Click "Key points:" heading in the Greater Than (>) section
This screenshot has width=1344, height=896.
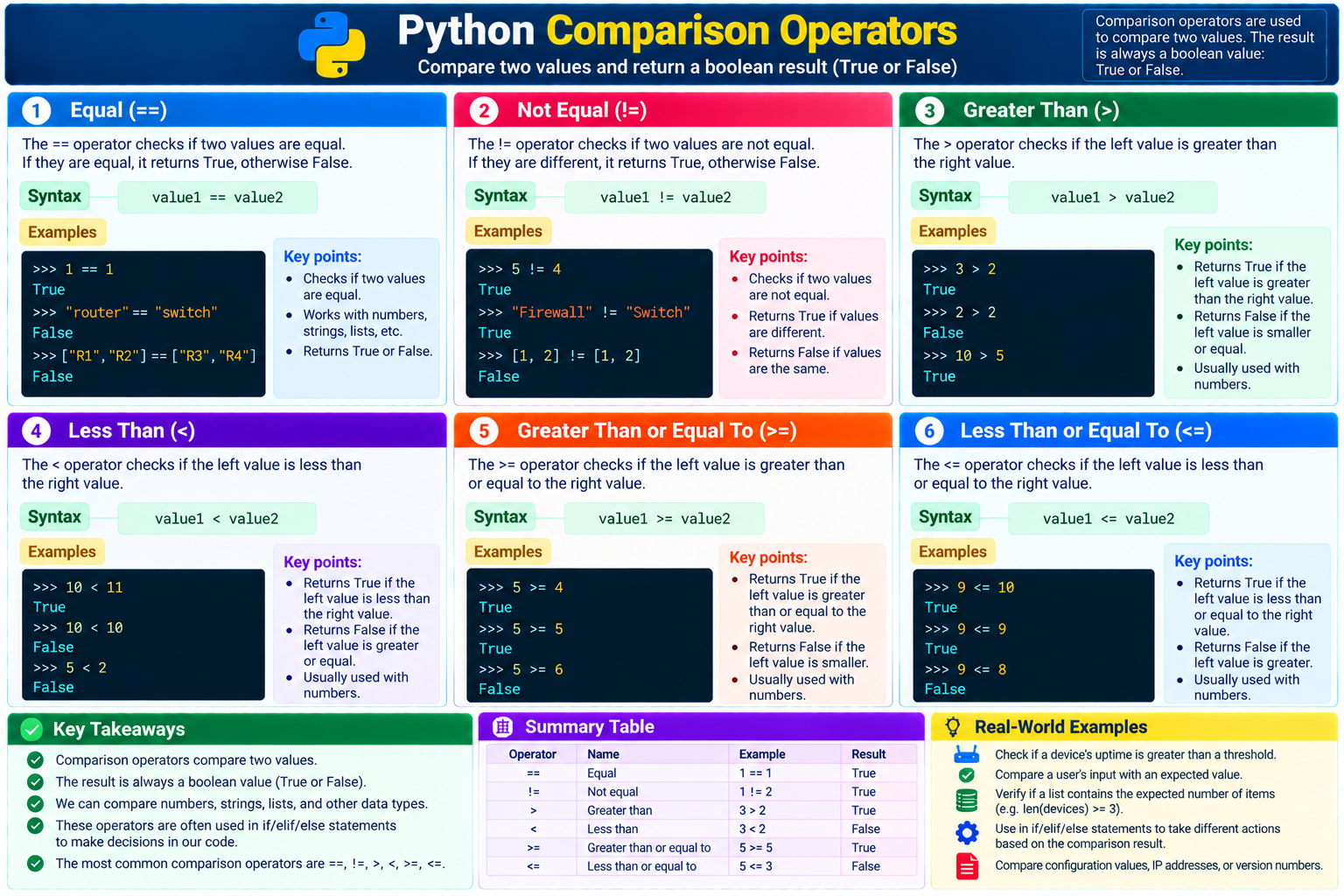point(1213,245)
